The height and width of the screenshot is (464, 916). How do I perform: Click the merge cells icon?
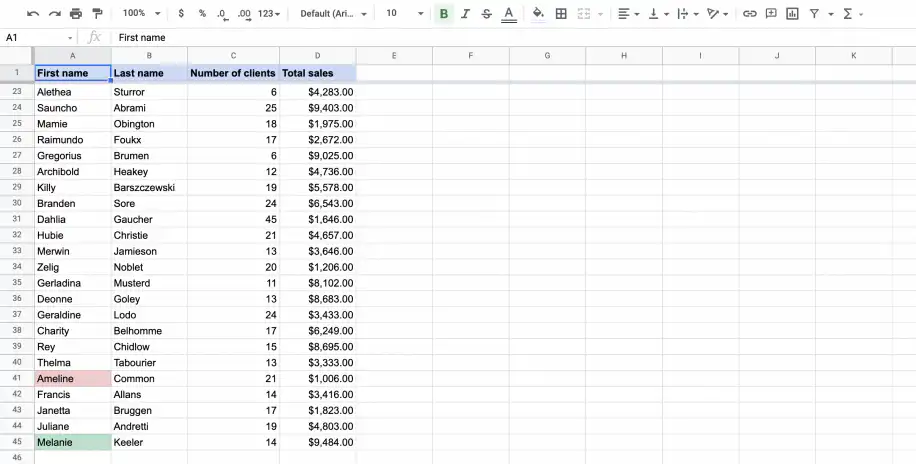tap(583, 13)
